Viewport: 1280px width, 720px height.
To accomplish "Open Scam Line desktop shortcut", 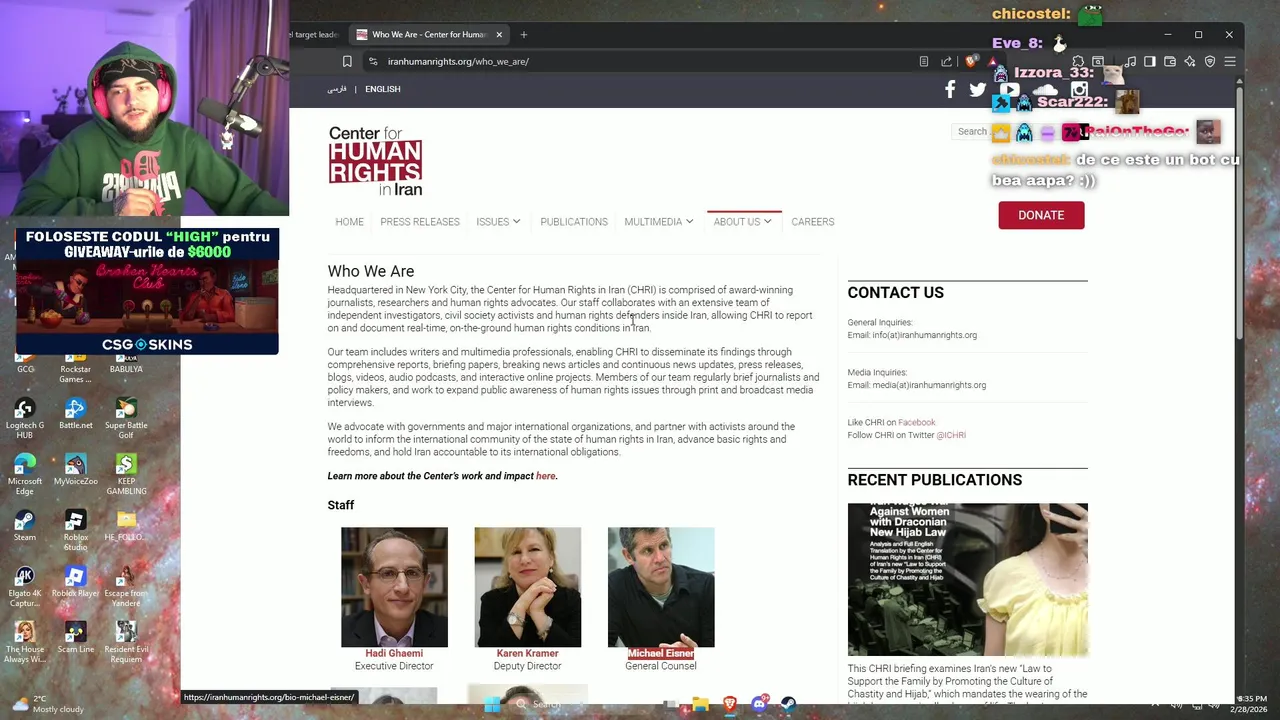I will (x=75, y=637).
